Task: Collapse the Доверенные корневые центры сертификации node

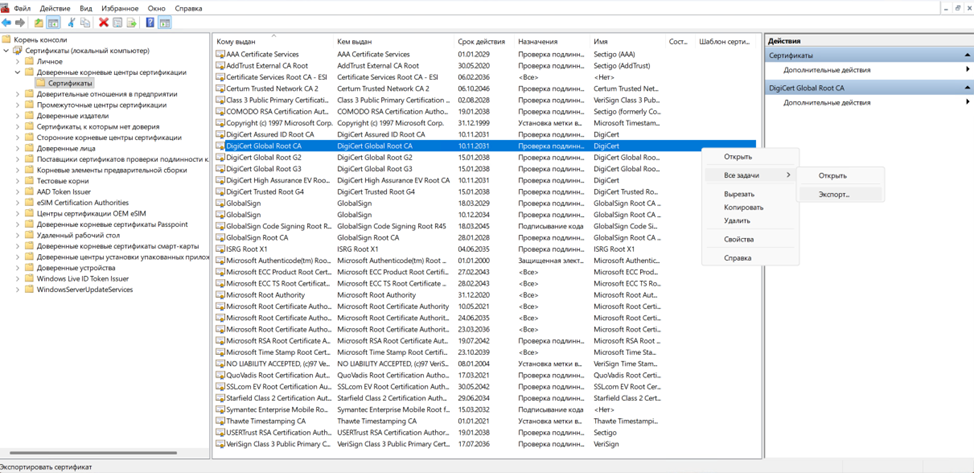Action: (17, 72)
